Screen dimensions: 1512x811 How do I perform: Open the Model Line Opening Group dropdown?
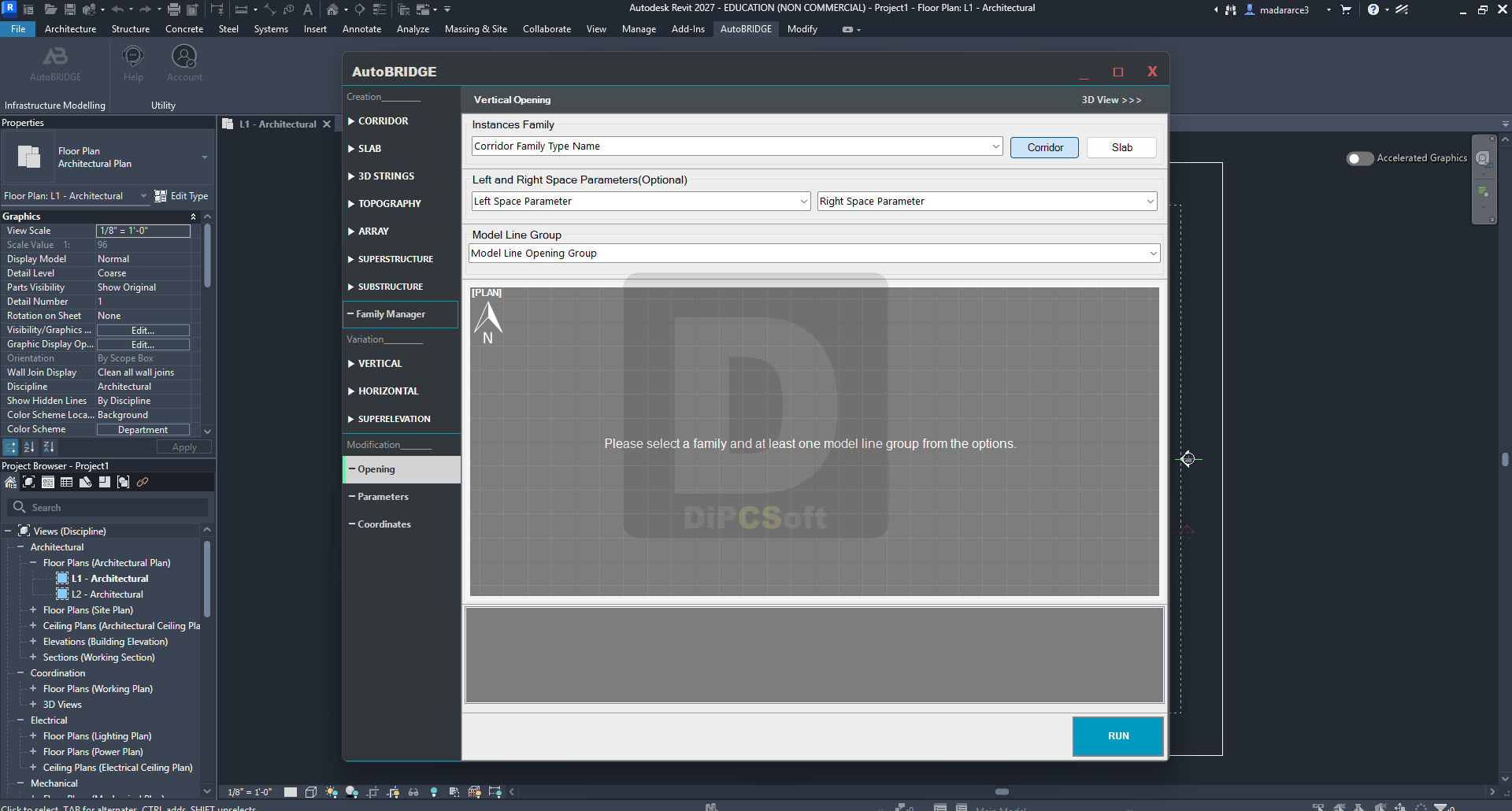(x=814, y=254)
